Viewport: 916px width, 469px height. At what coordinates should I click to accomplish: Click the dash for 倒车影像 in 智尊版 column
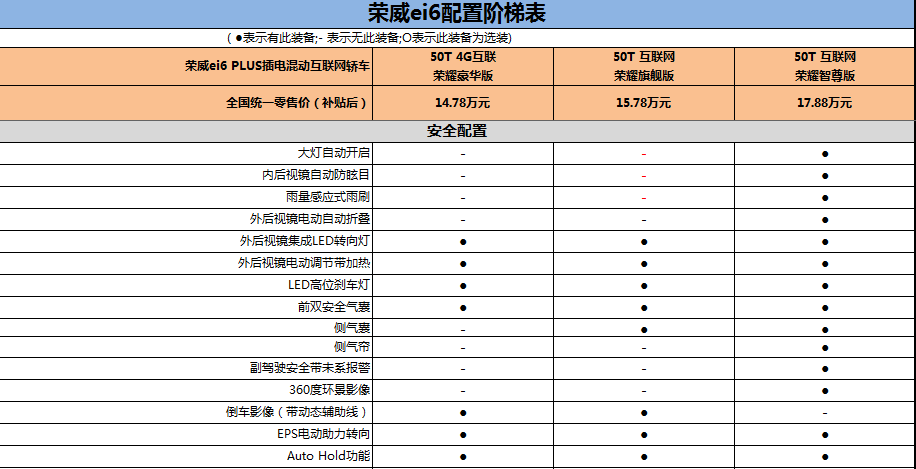(x=825, y=413)
